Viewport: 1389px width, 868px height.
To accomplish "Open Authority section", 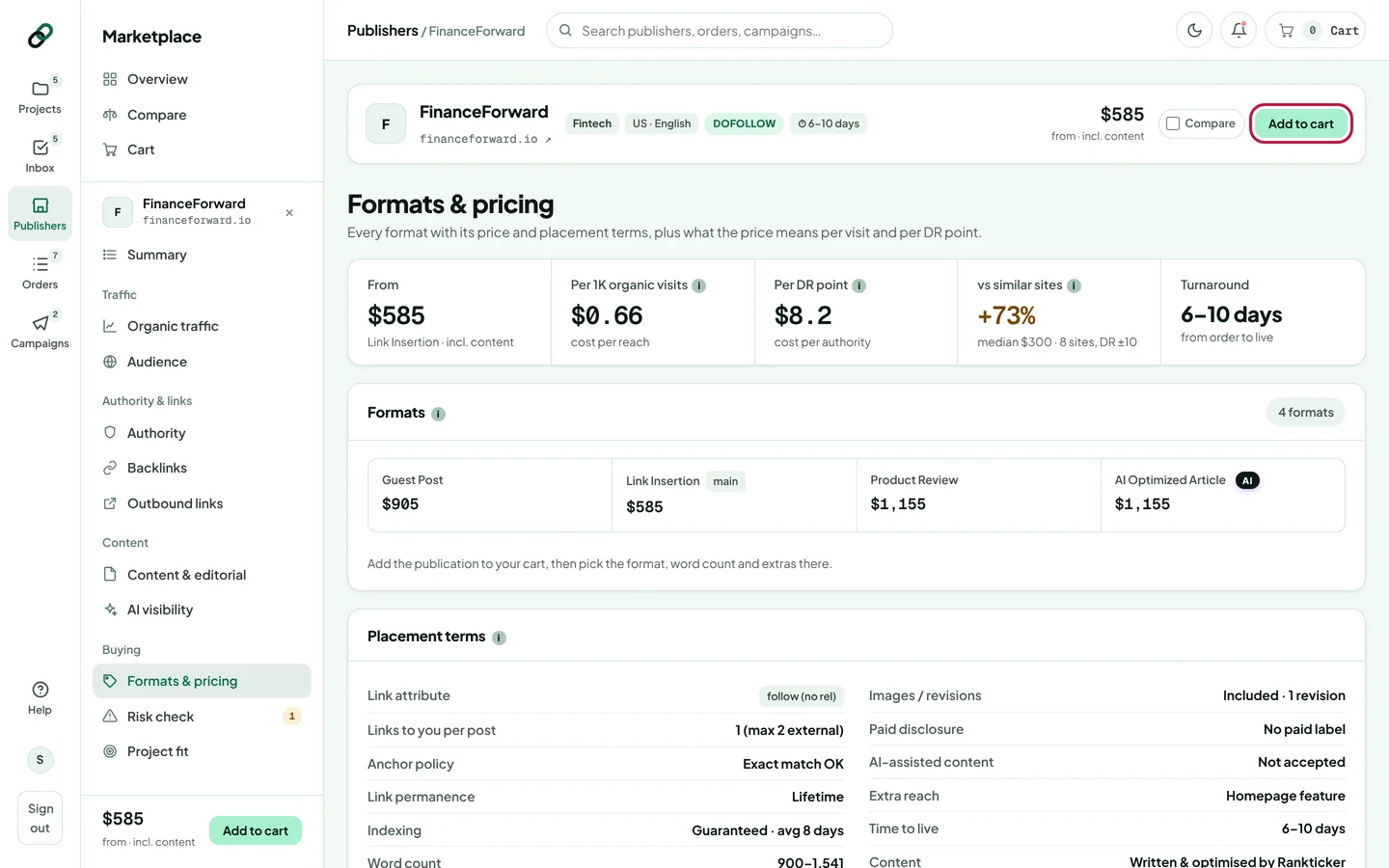I will [x=202, y=433].
